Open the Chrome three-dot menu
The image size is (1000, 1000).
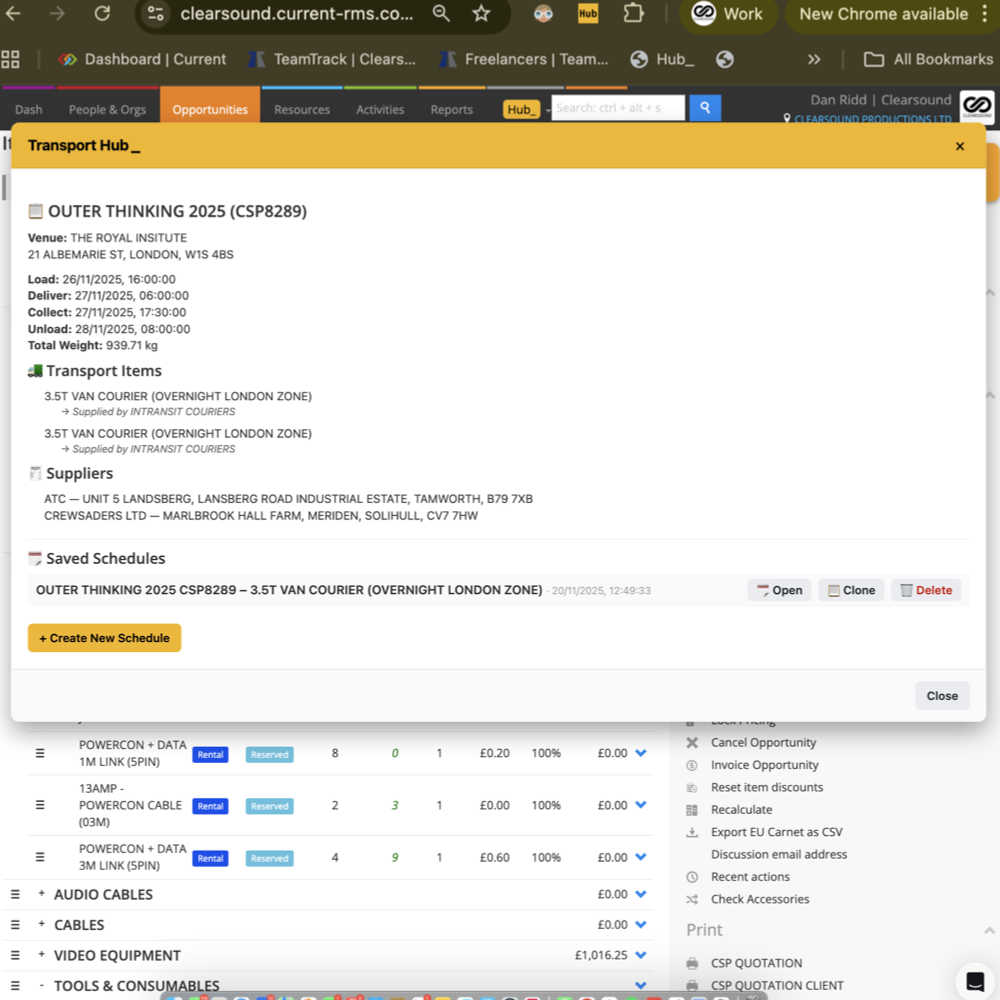tap(985, 13)
